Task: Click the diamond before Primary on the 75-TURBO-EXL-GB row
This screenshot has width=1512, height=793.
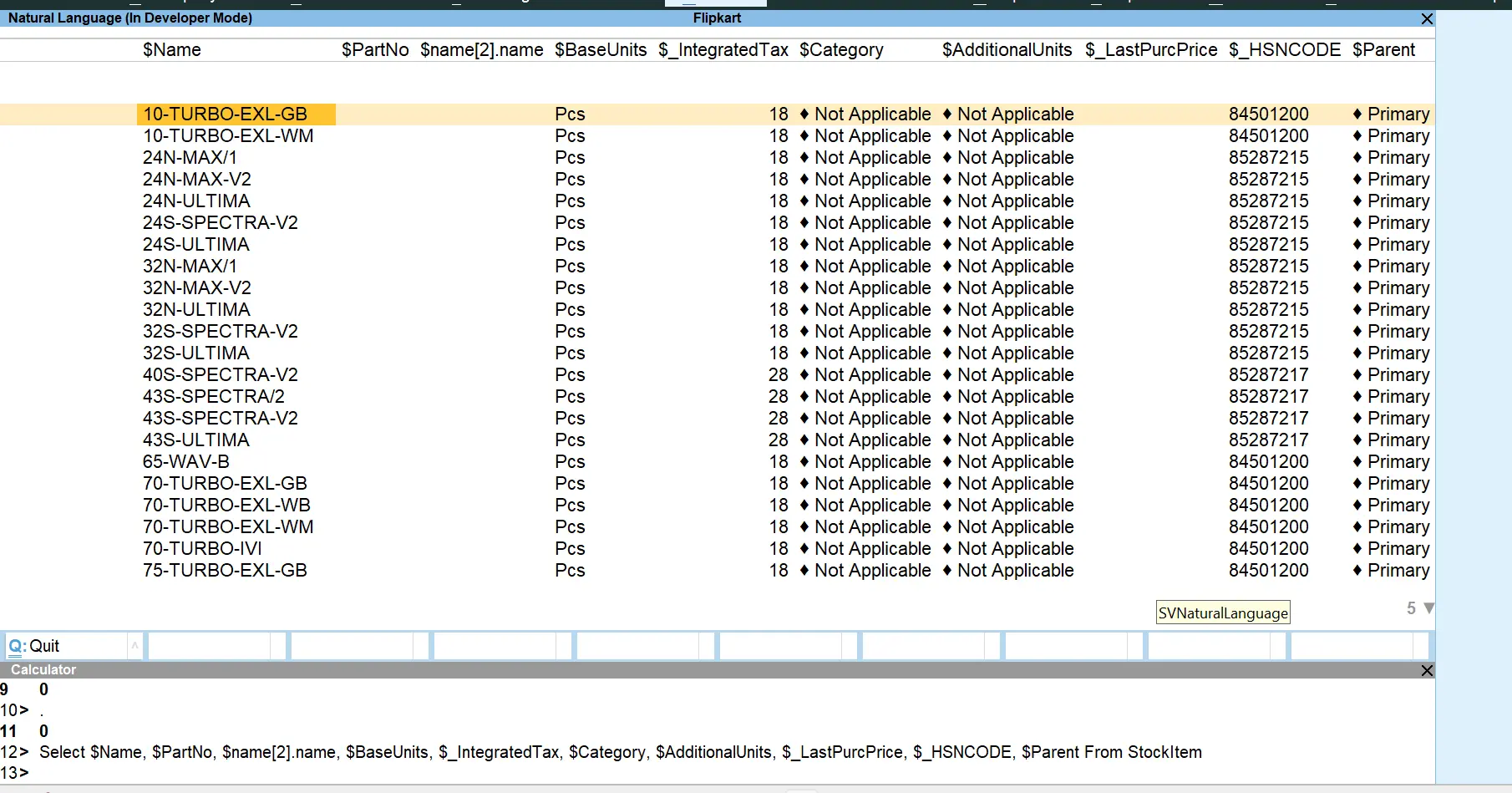Action: pos(1356,570)
